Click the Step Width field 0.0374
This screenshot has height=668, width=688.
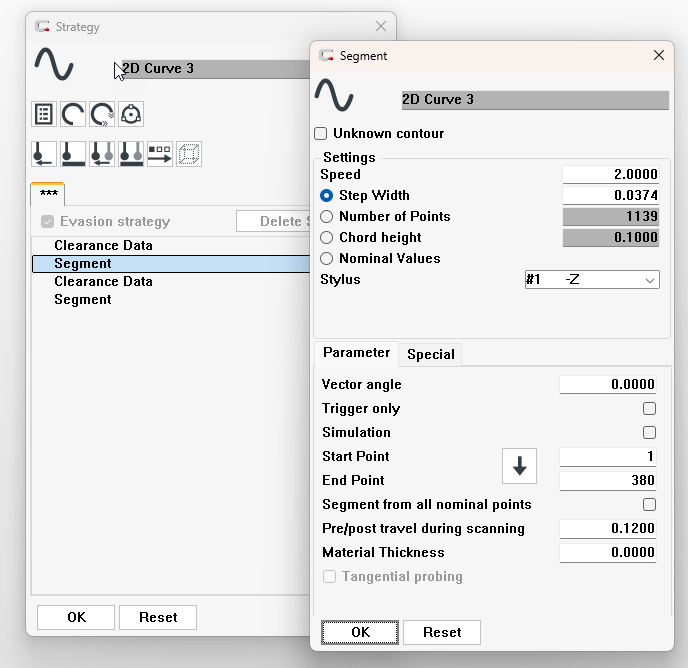[611, 195]
